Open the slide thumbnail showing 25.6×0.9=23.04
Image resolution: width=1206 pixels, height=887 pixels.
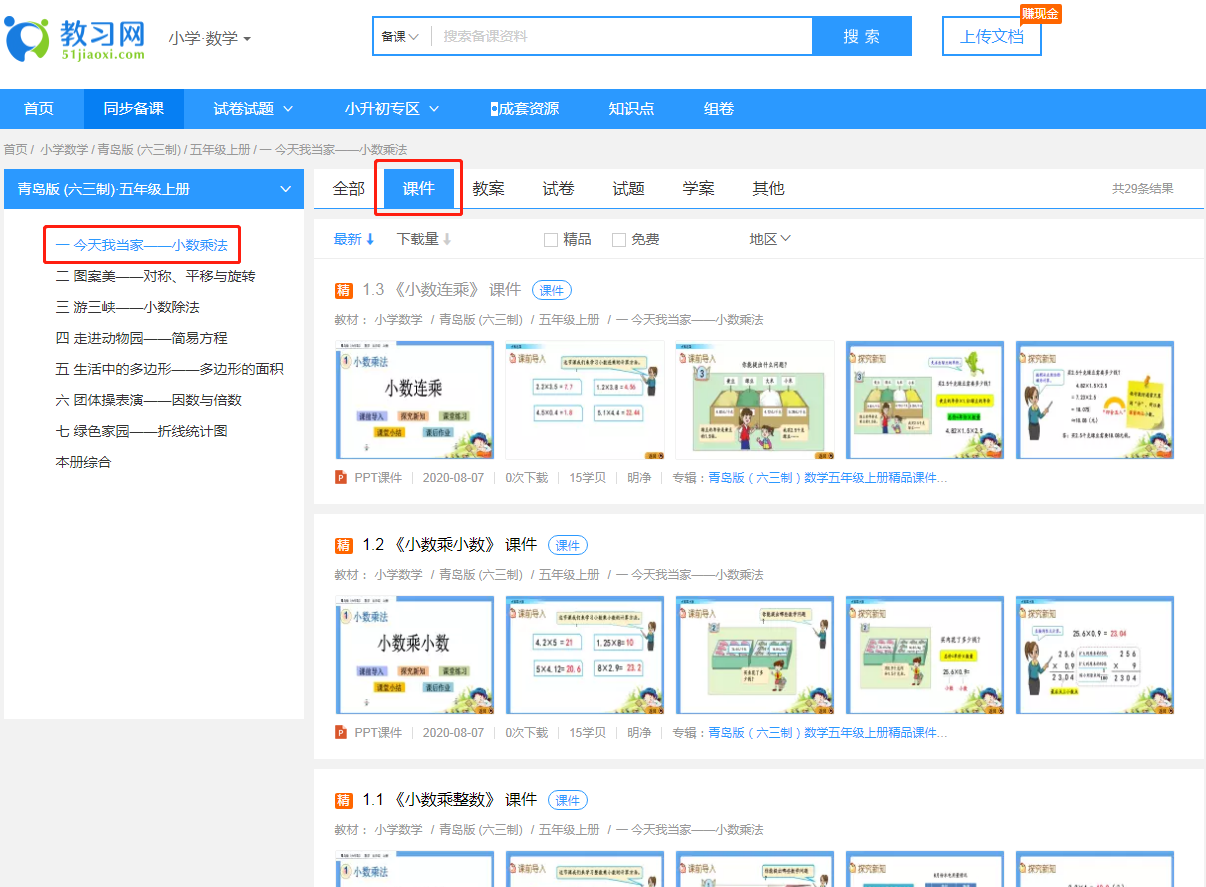1095,655
